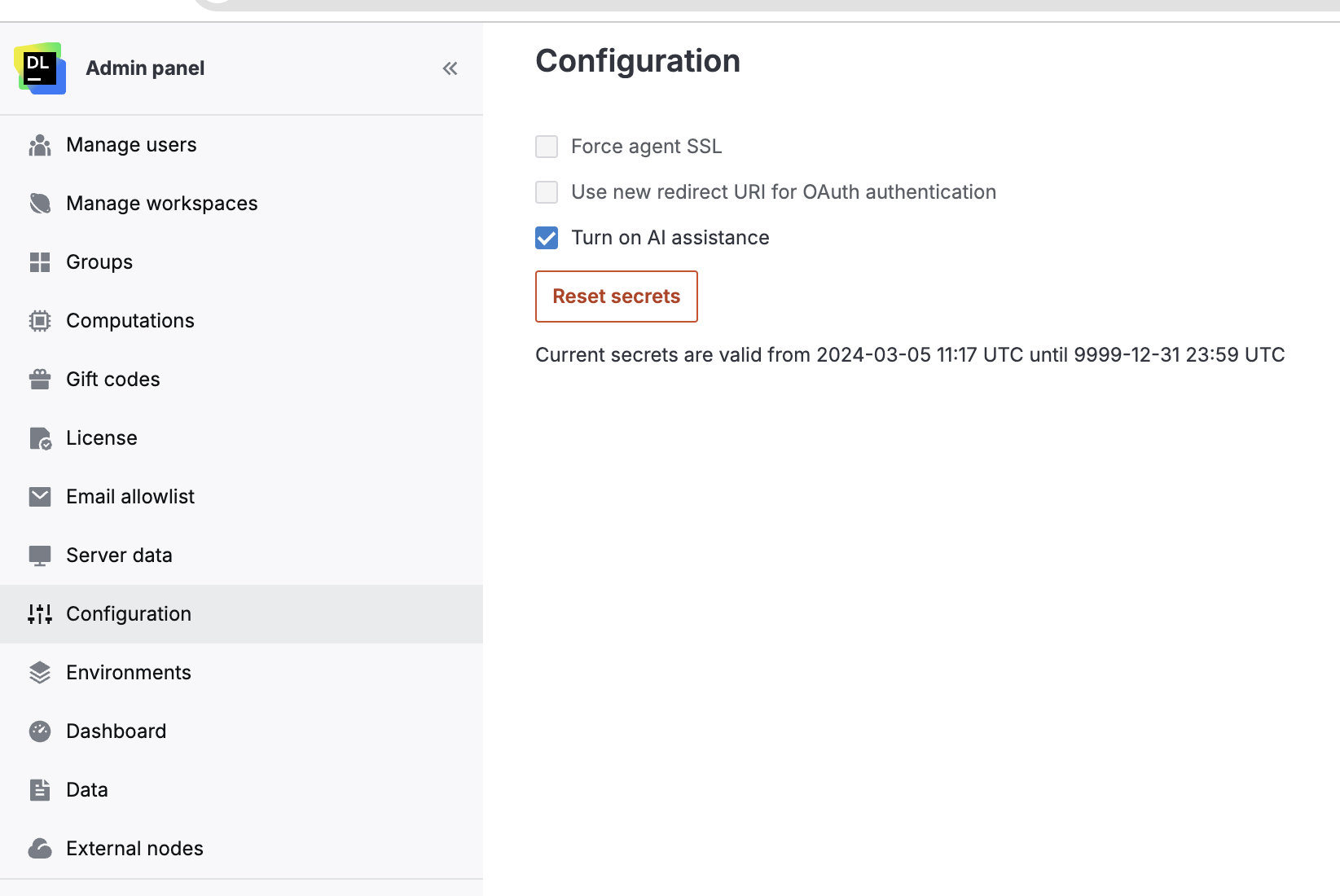Click the DL Admin panel logo
The height and width of the screenshot is (896, 1340).
pyautogui.click(x=39, y=68)
